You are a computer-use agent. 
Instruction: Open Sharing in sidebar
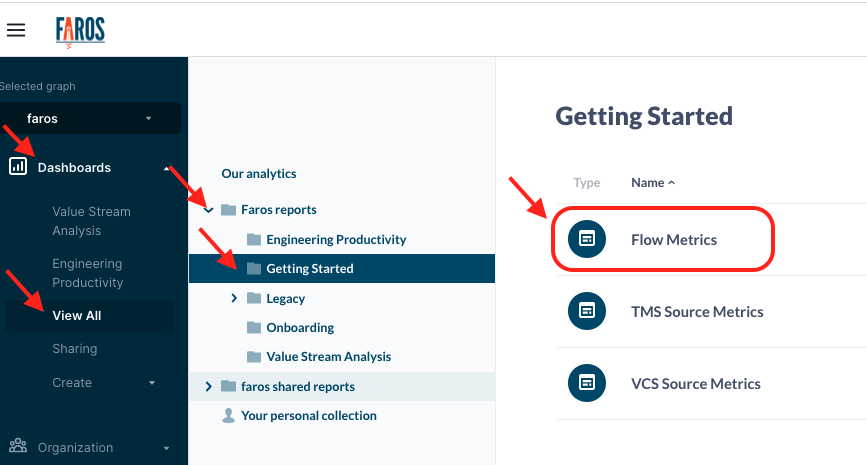(75, 349)
